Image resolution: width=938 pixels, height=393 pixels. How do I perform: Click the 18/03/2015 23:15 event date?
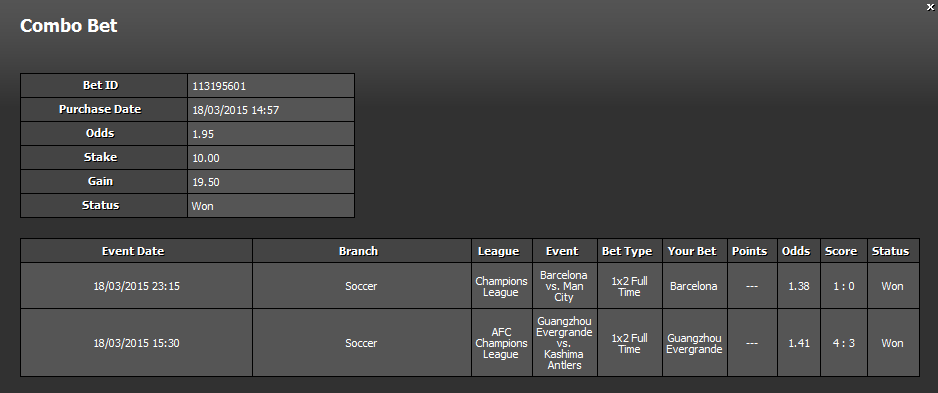click(x=136, y=285)
